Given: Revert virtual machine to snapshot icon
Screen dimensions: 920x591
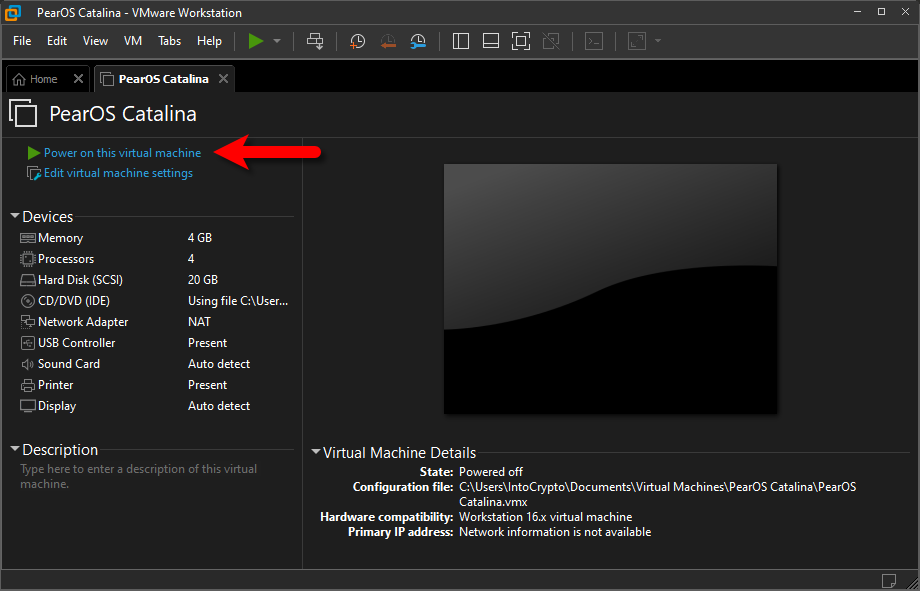Looking at the screenshot, I should [388, 41].
